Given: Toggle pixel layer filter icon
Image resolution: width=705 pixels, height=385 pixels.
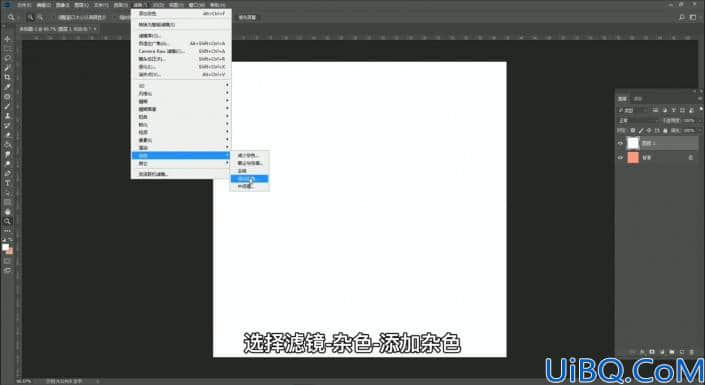Looking at the screenshot, I should click(x=656, y=110).
